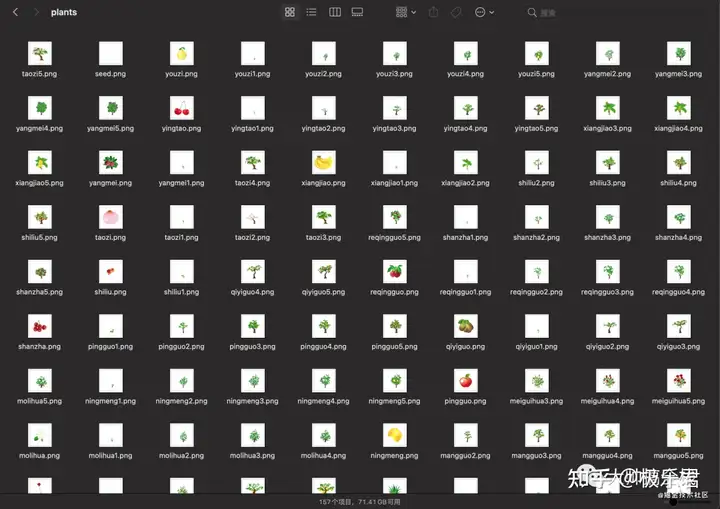720x509 pixels.
Task: Click the file name molihua5.png
Action: tap(39, 402)
